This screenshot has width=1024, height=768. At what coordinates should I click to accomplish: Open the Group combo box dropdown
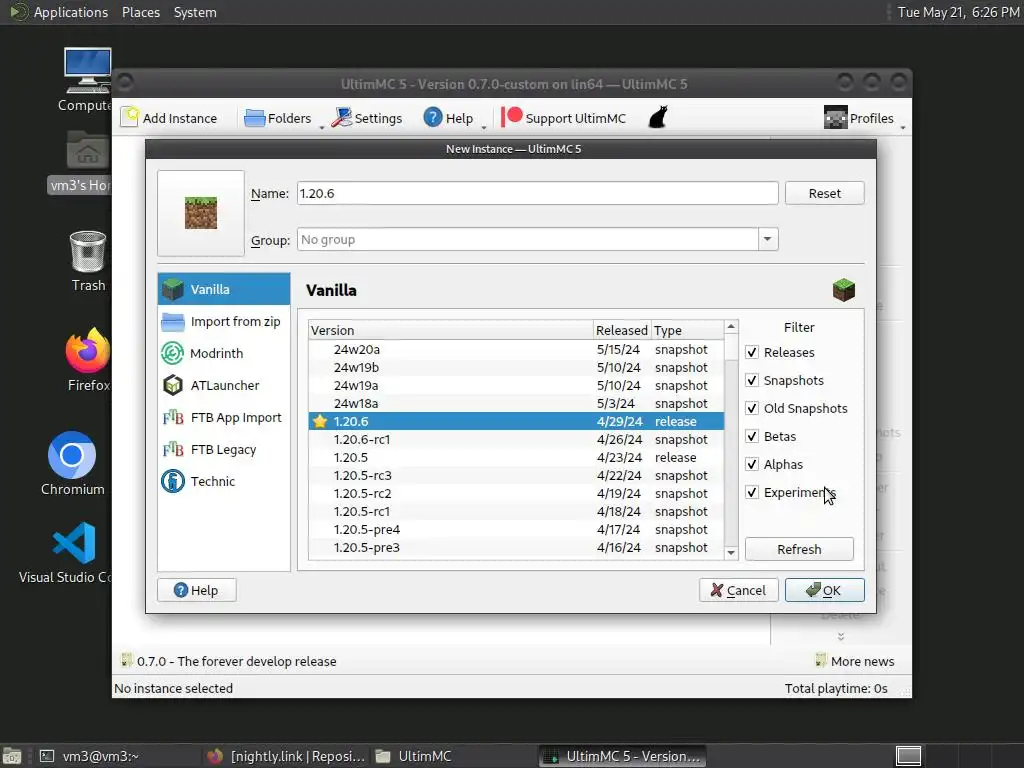[x=767, y=240]
